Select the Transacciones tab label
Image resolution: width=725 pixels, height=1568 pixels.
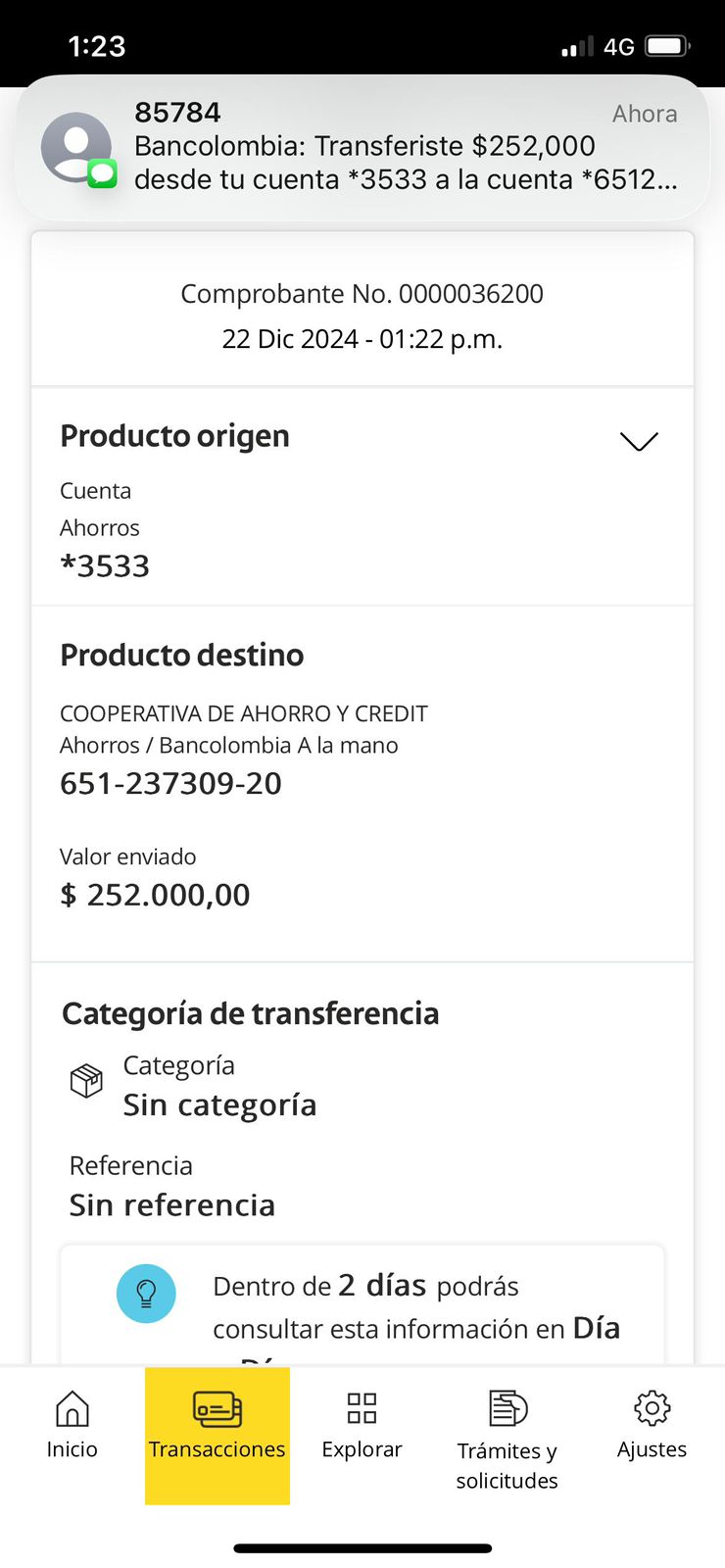(x=217, y=1449)
